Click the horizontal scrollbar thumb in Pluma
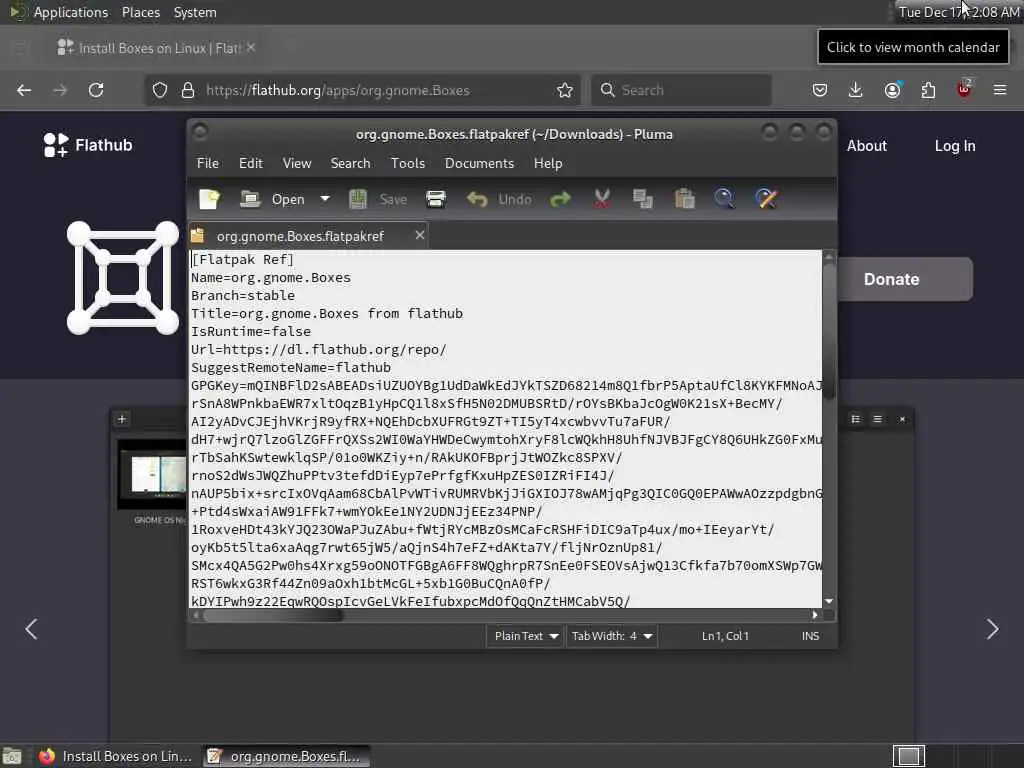Screen dimensions: 1024x768 click(x=273, y=615)
